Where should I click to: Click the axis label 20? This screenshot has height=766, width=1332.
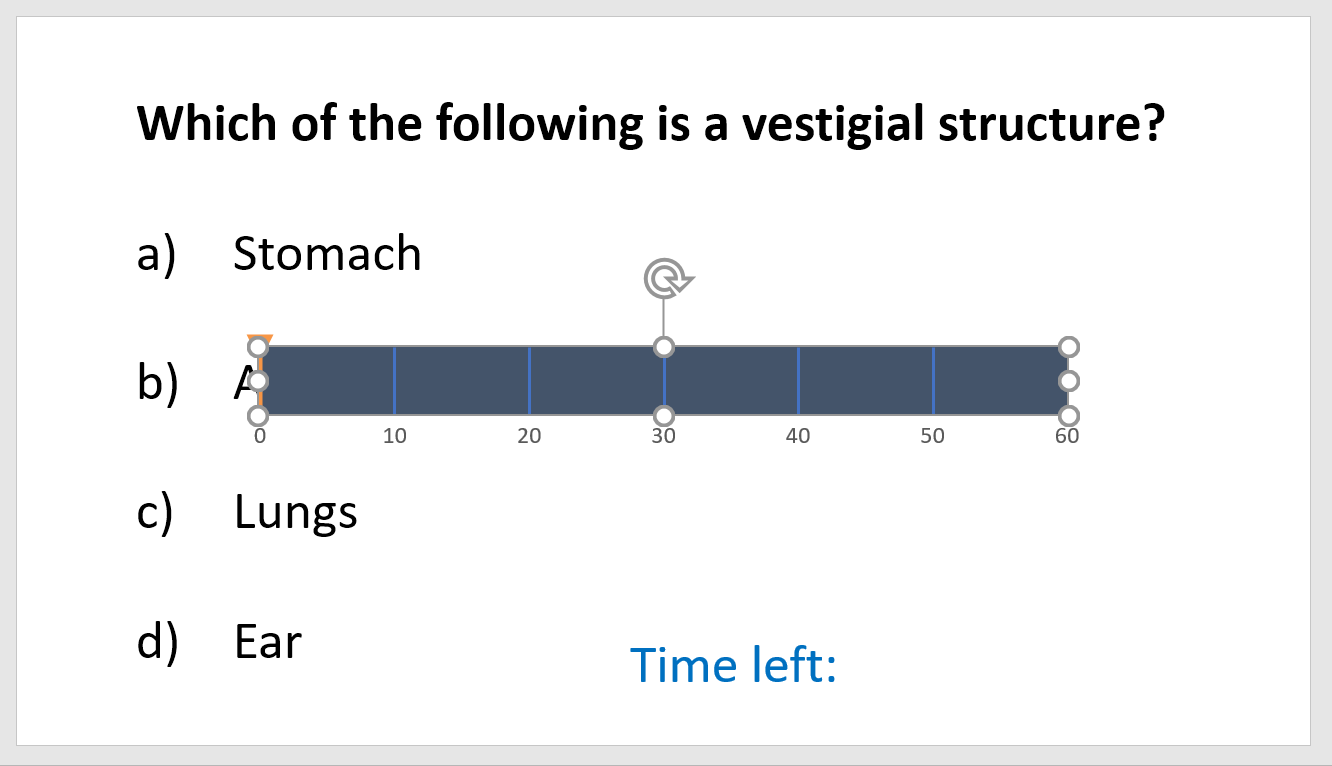coord(529,436)
